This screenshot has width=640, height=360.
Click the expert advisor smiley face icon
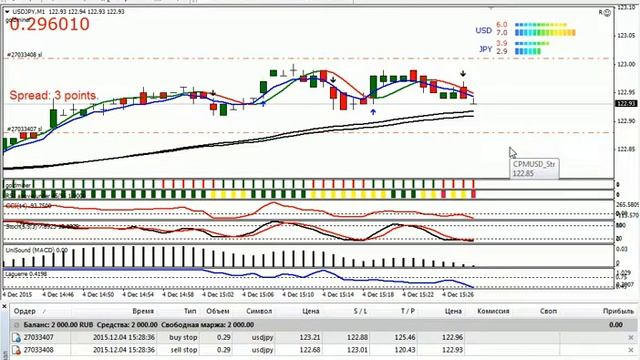(607, 13)
